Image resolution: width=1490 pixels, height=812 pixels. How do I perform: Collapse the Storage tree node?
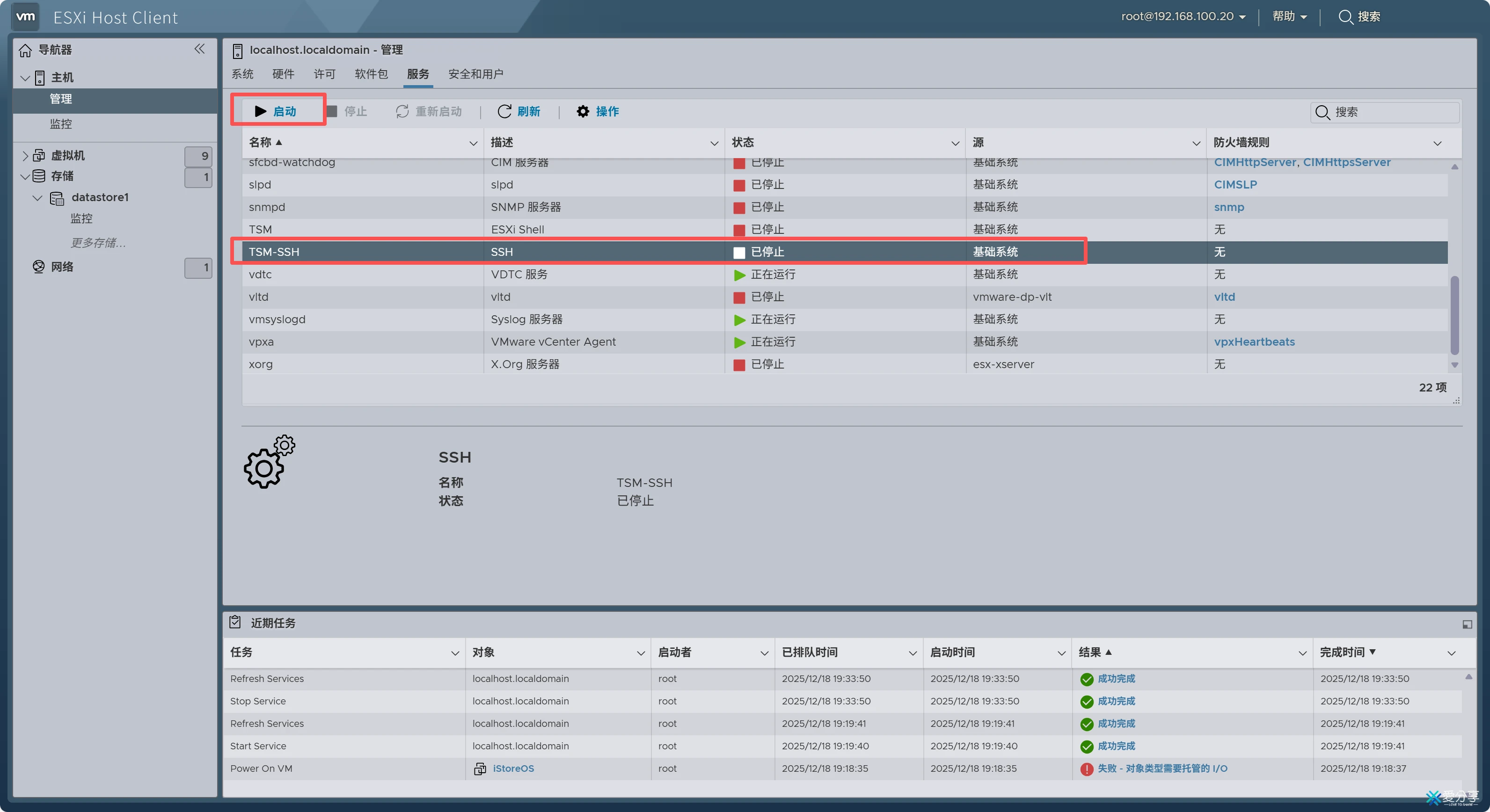point(25,176)
